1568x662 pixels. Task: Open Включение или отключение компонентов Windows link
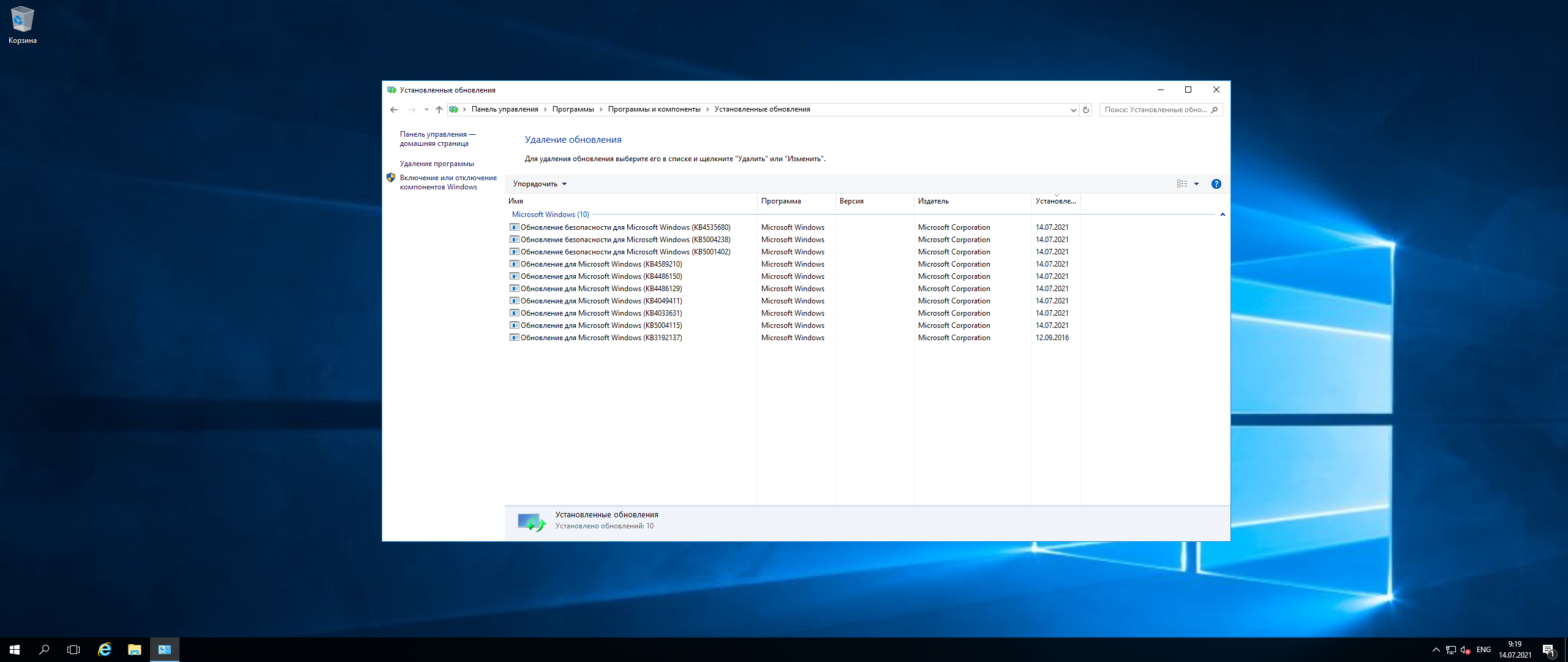point(448,183)
